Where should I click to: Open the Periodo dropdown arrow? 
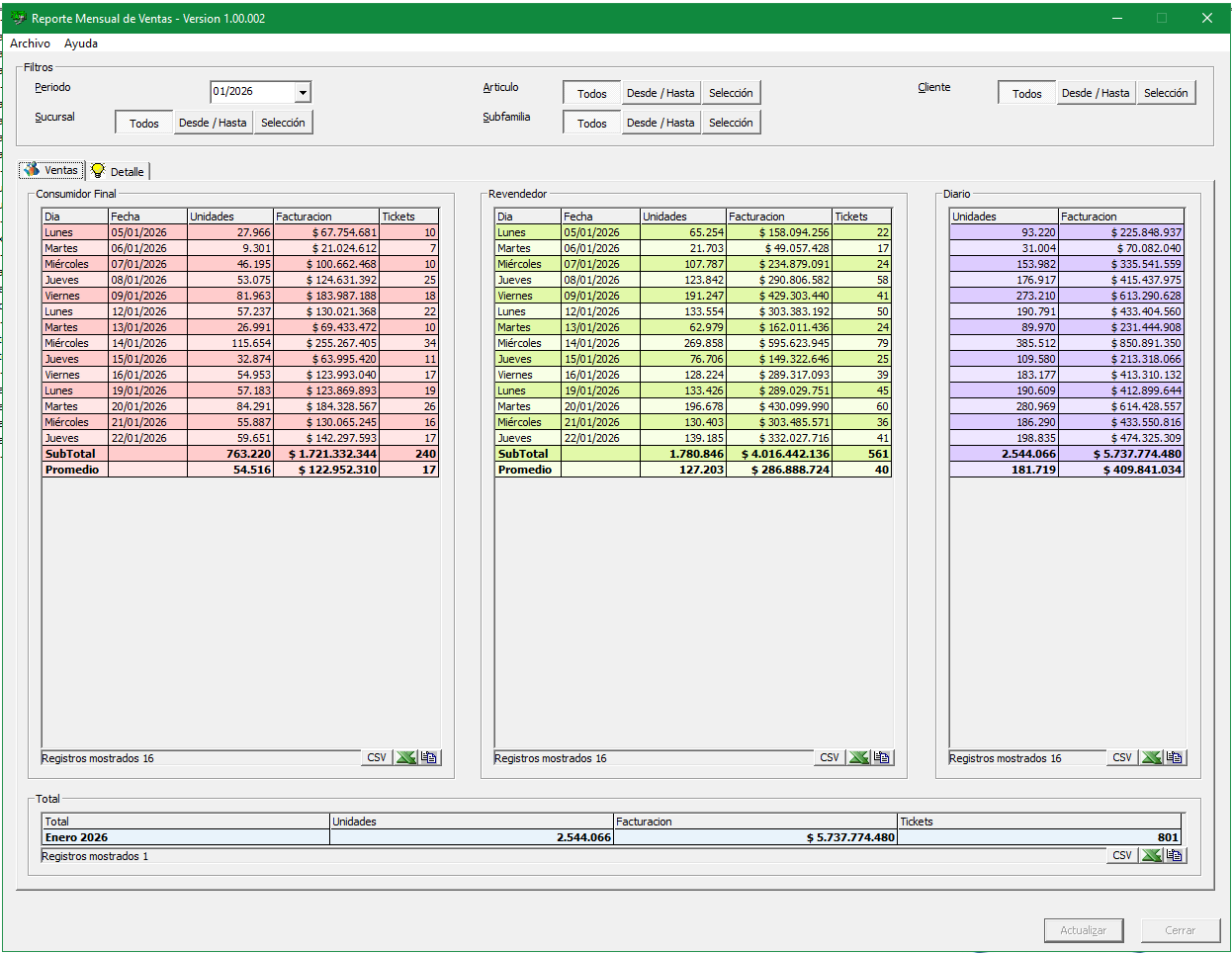303,92
